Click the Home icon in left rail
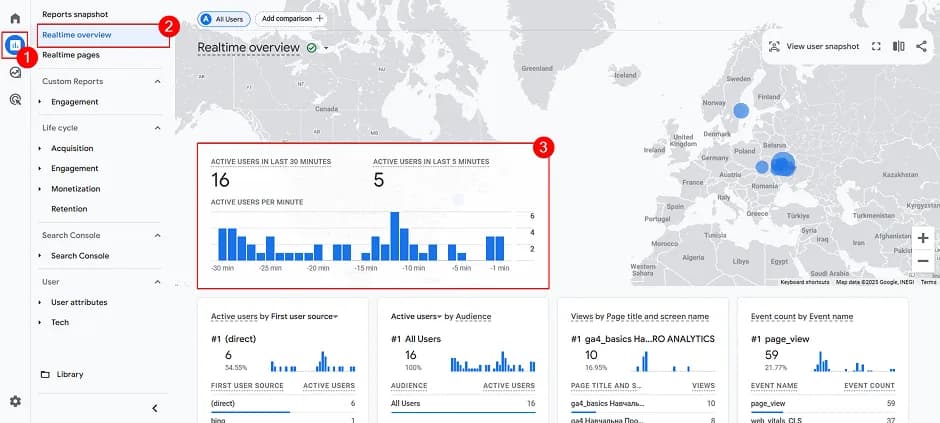The width and height of the screenshot is (940, 423). click(x=15, y=18)
